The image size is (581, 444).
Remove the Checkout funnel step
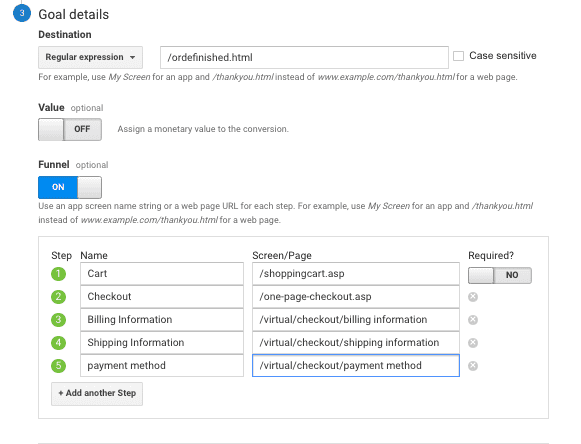(473, 297)
